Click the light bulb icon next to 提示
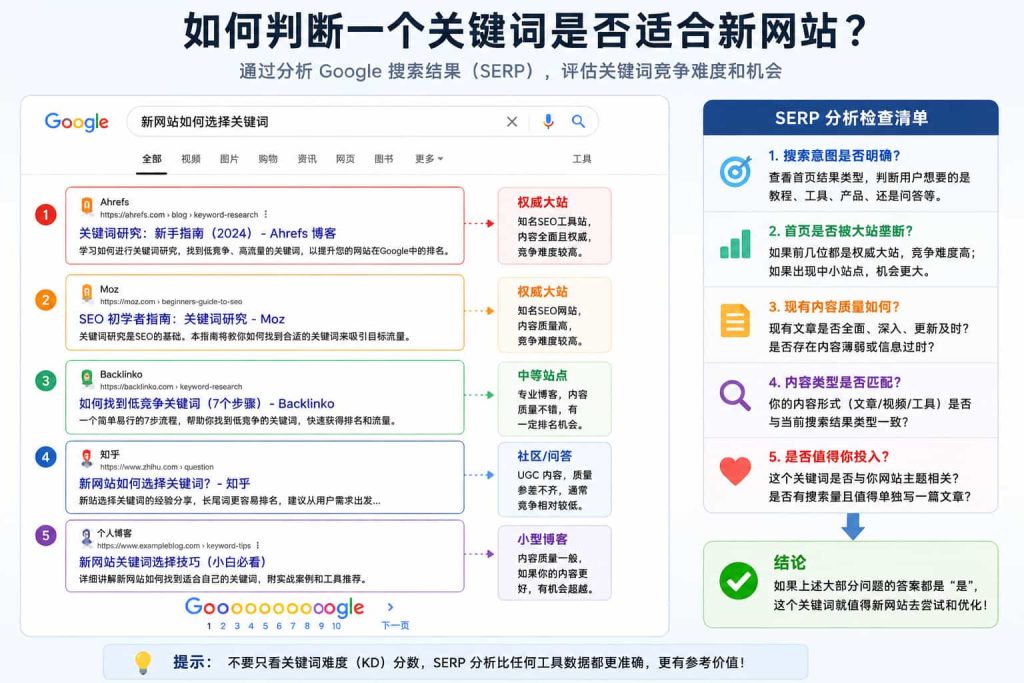Viewport: 1024px width, 683px height. coord(142,662)
